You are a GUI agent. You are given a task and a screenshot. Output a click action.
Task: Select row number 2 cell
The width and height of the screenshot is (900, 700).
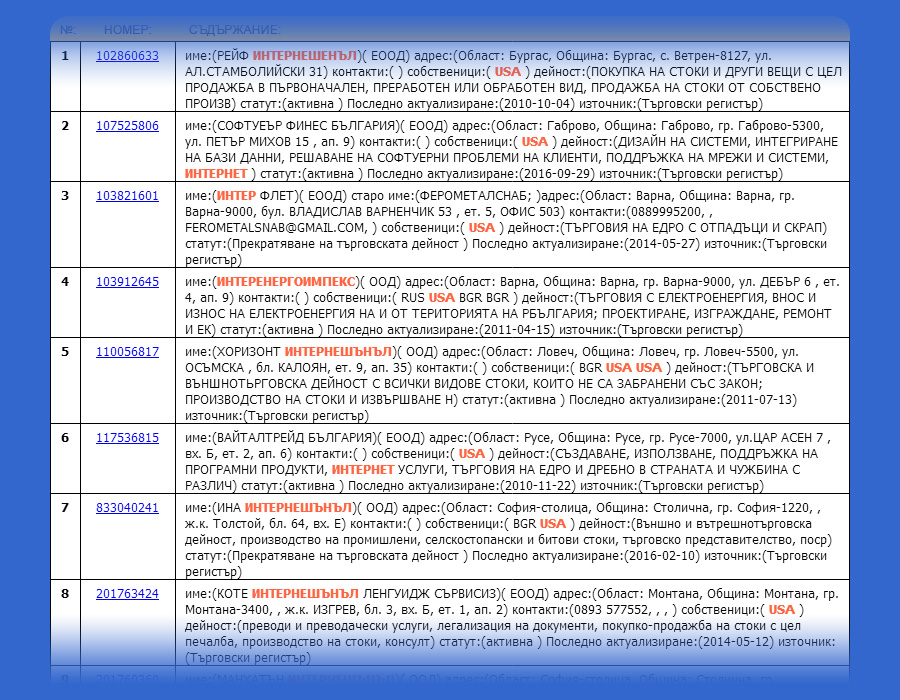click(x=65, y=146)
